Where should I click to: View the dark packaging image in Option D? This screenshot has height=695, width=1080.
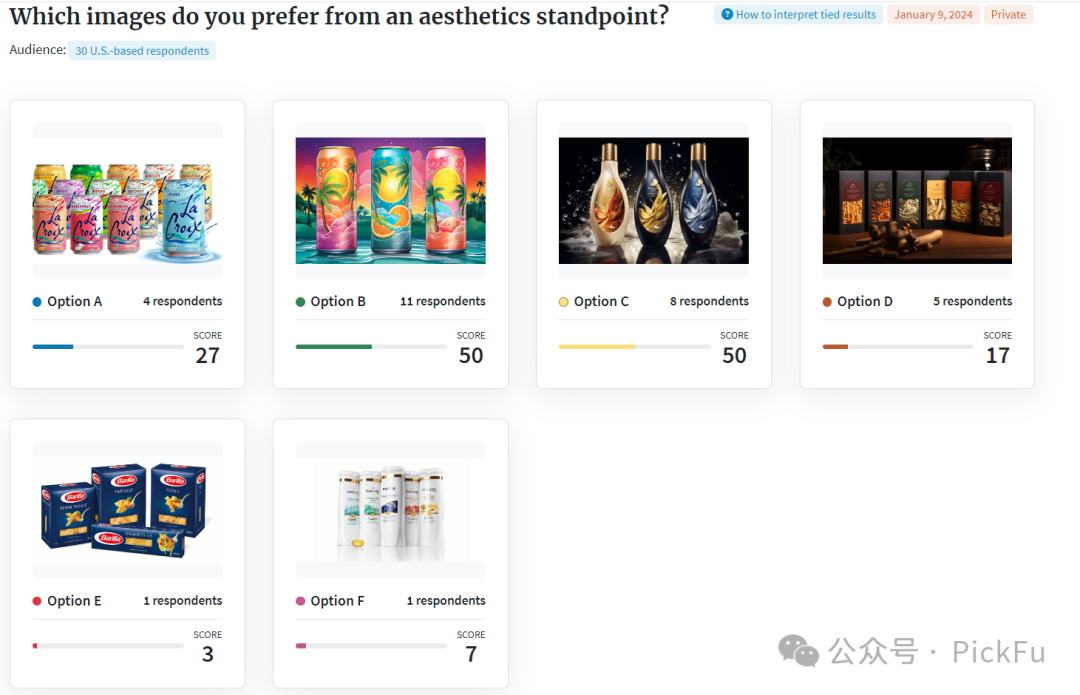click(917, 200)
